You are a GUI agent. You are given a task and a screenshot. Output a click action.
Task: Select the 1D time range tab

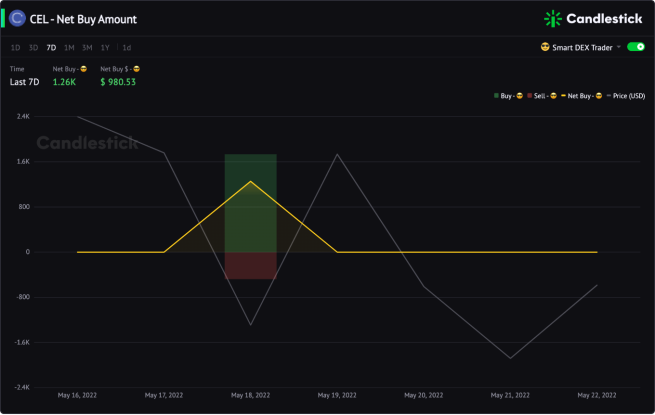[15, 48]
